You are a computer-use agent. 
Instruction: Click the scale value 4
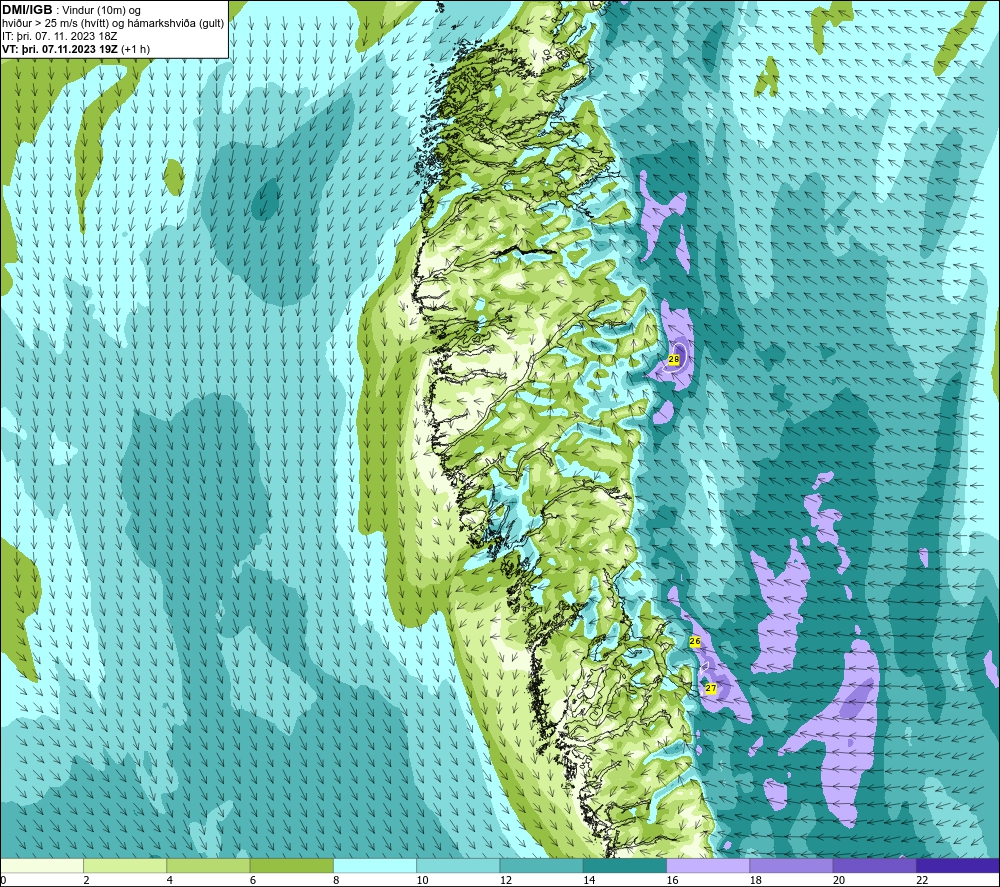pos(170,881)
